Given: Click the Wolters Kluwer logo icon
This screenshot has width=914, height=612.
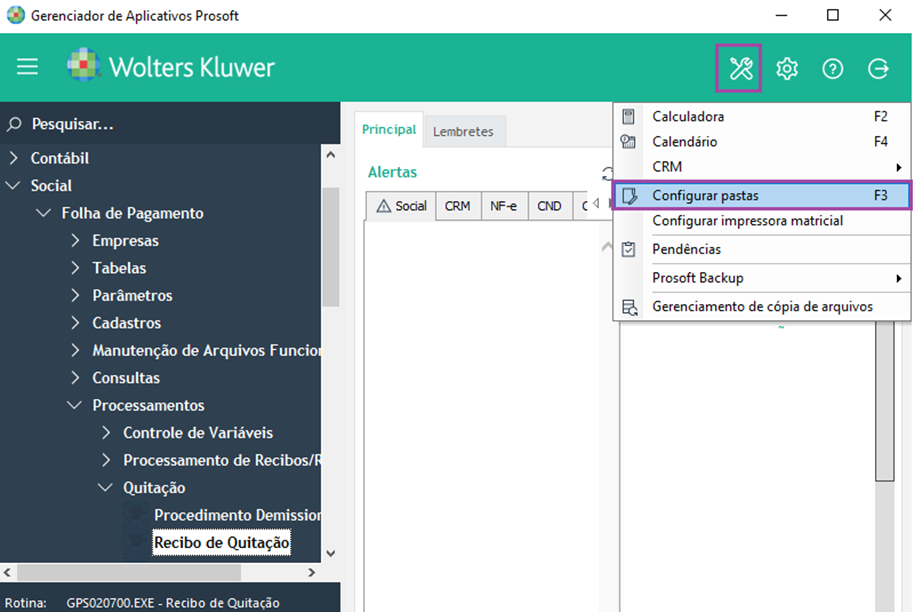Looking at the screenshot, I should tap(83, 65).
